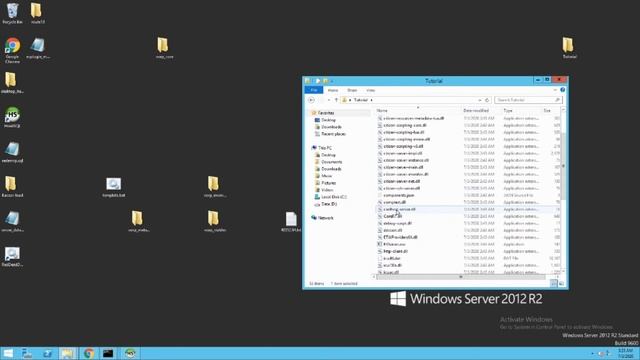Open the Share ribbon tab

pos(352,90)
